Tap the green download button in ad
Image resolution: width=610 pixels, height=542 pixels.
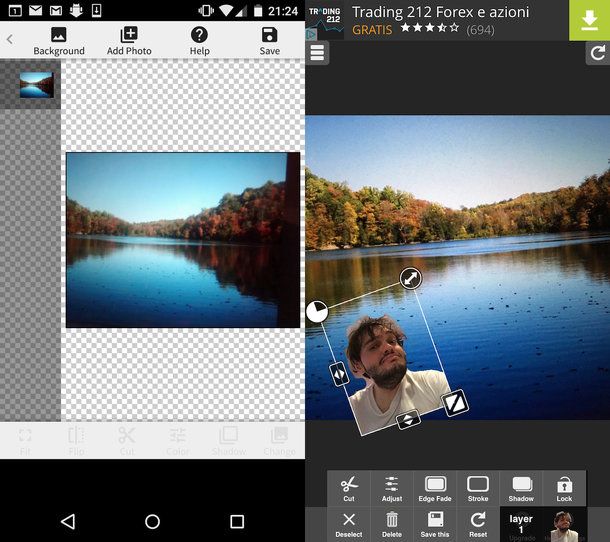click(x=589, y=20)
